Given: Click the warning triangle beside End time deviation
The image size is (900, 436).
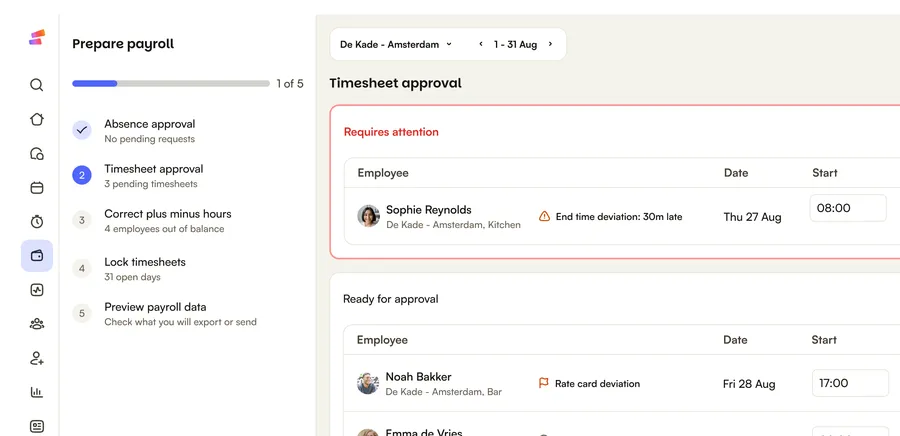Looking at the screenshot, I should [544, 216].
